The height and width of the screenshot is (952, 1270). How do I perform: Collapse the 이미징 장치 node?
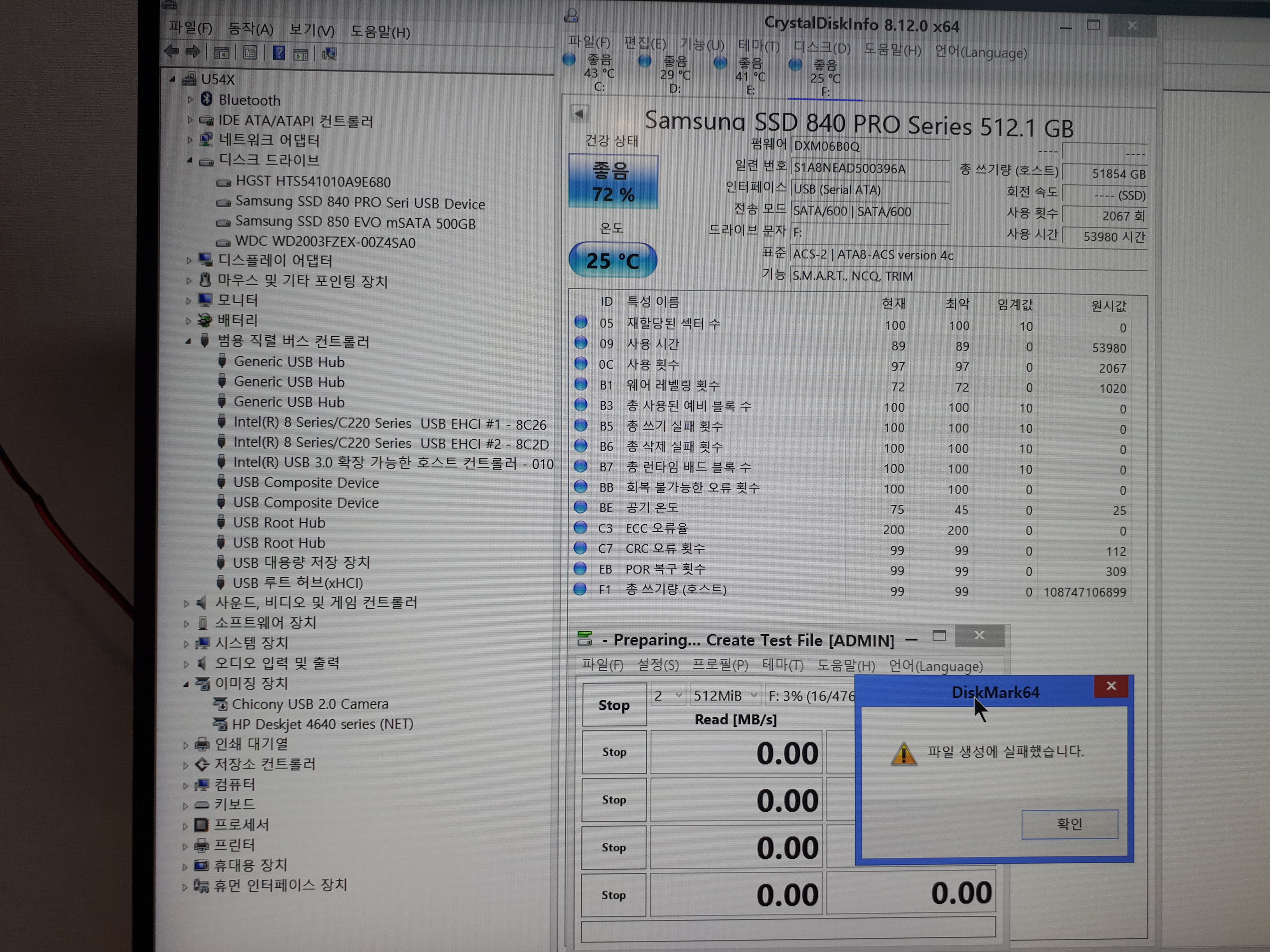coord(186,684)
